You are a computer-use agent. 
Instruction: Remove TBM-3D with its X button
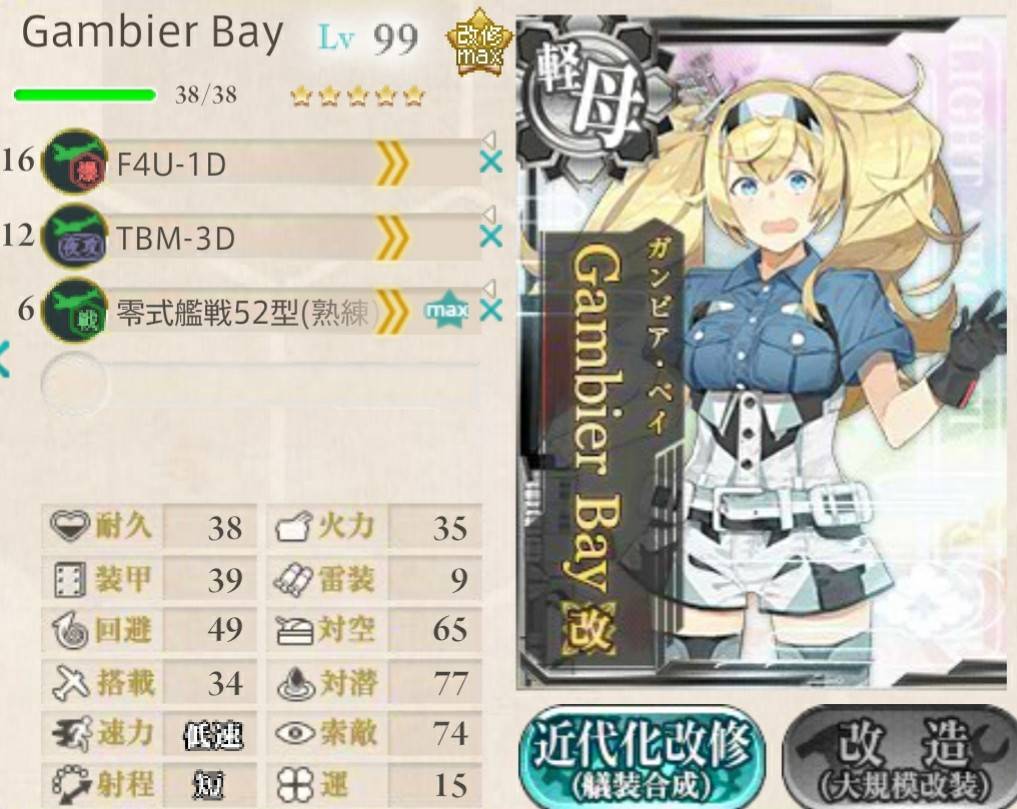tap(491, 236)
